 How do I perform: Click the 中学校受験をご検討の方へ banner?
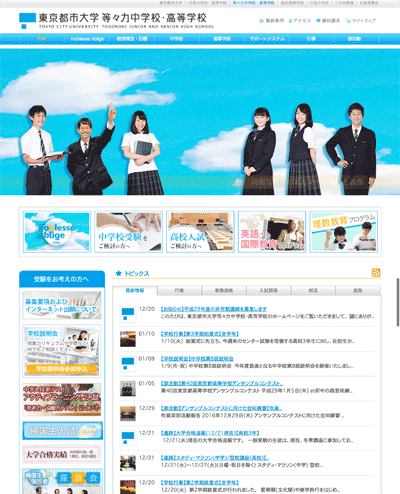tap(129, 232)
